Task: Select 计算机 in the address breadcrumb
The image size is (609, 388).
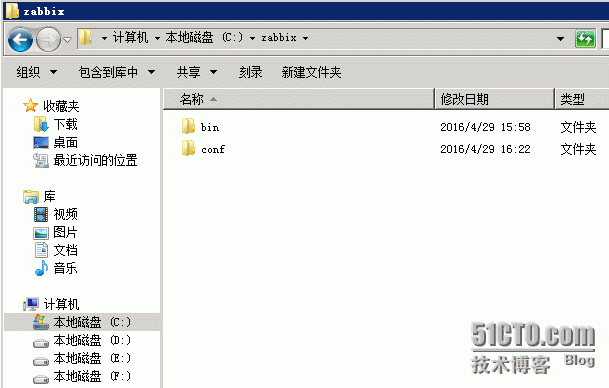Action: [130, 38]
